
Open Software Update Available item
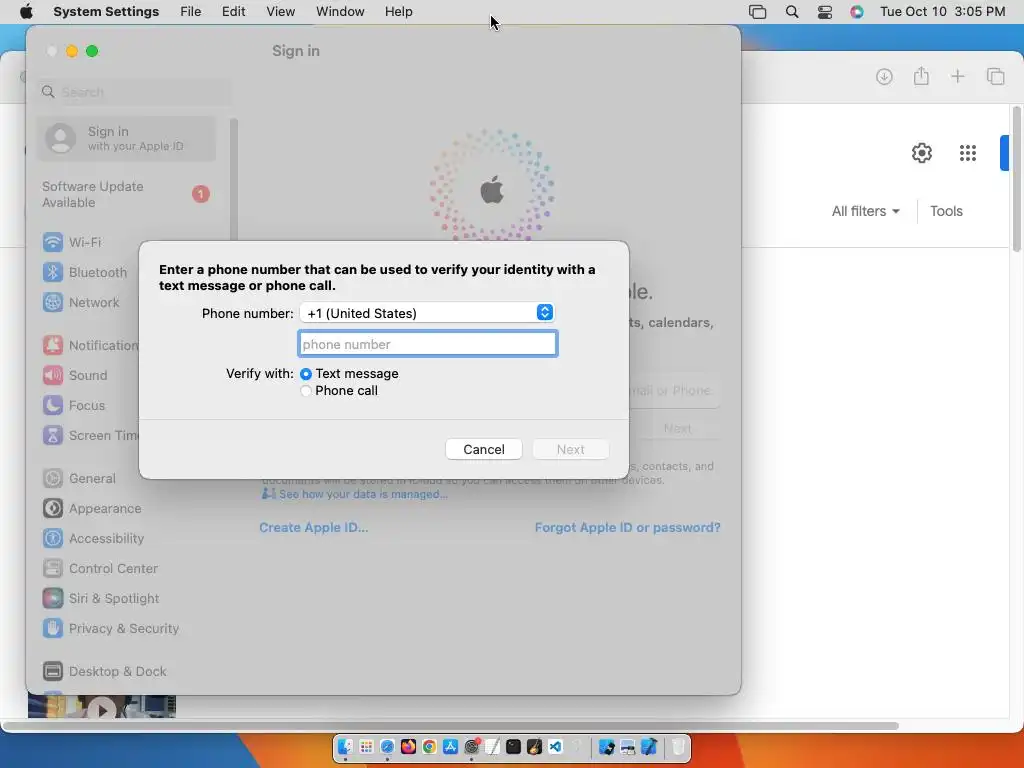126,195
